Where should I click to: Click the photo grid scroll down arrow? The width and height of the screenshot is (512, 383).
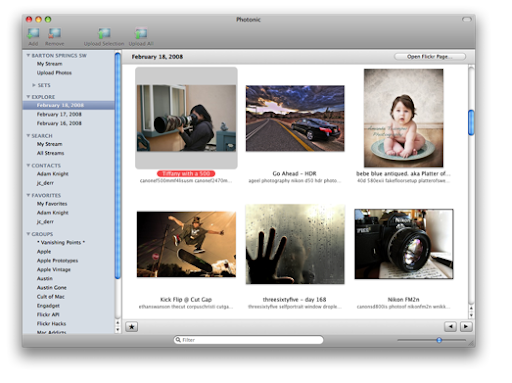(x=471, y=315)
